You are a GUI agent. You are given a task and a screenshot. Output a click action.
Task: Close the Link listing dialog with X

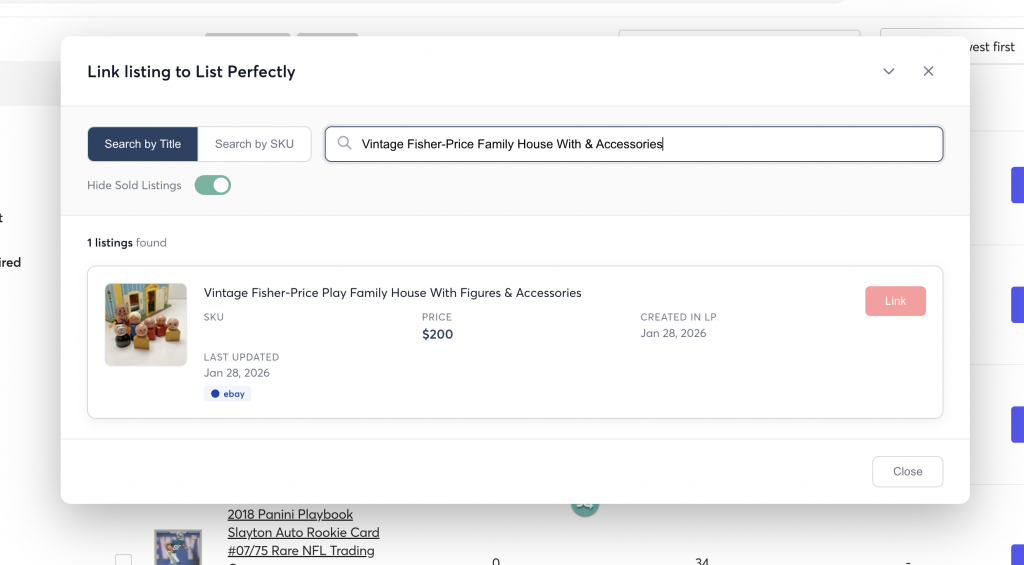point(928,71)
